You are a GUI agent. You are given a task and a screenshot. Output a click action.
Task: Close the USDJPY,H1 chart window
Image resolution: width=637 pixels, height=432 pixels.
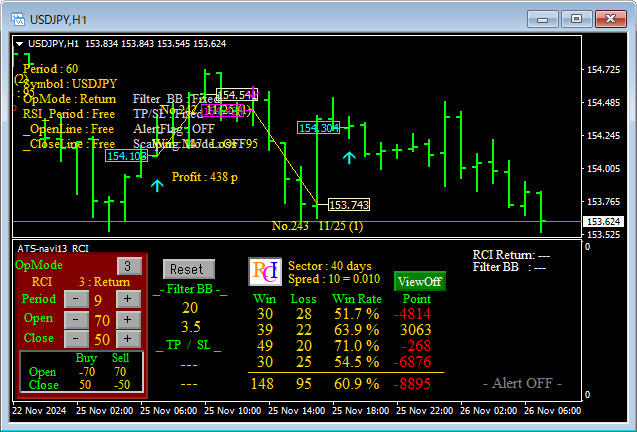[x=610, y=19]
